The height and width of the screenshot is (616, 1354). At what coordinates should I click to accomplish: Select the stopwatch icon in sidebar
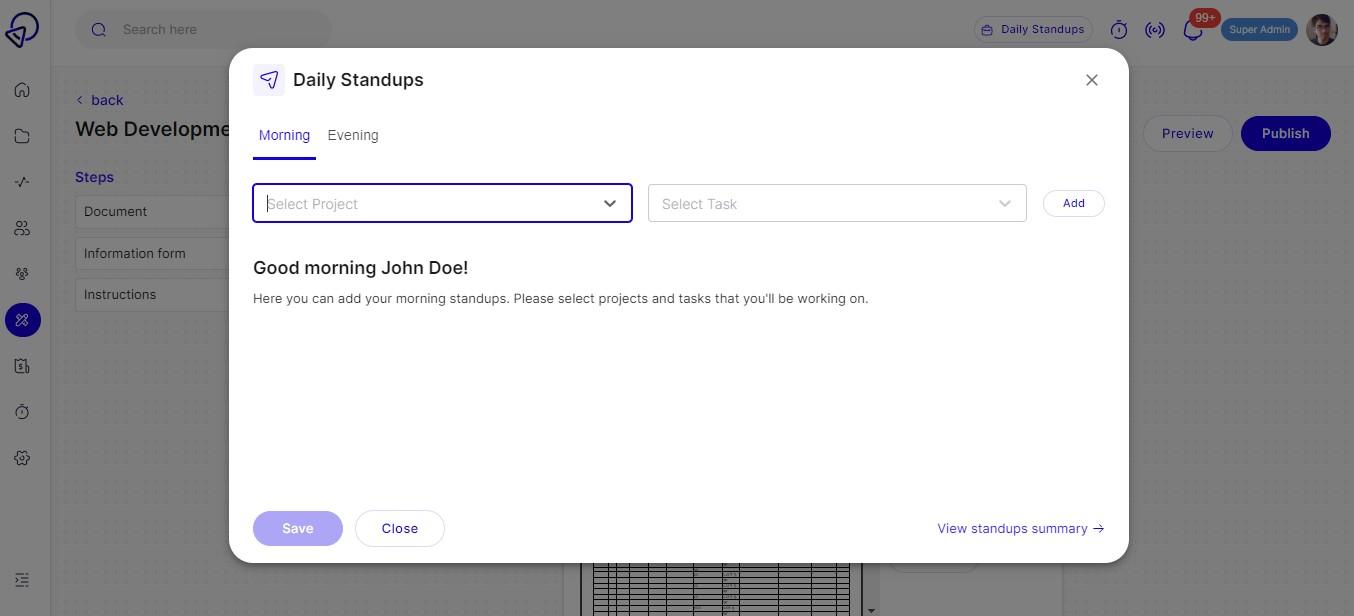(x=21, y=411)
